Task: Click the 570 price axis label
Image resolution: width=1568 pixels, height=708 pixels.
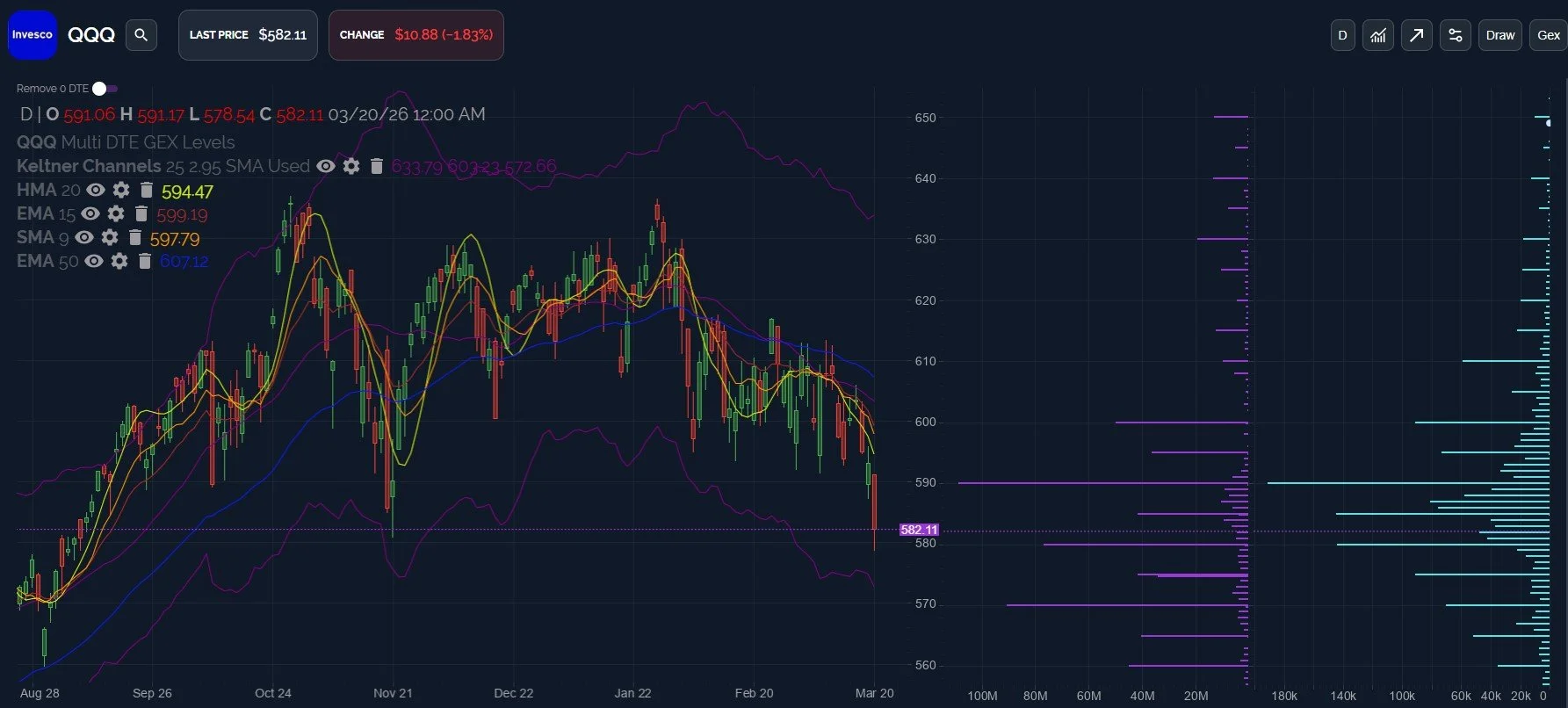Action: [926, 604]
